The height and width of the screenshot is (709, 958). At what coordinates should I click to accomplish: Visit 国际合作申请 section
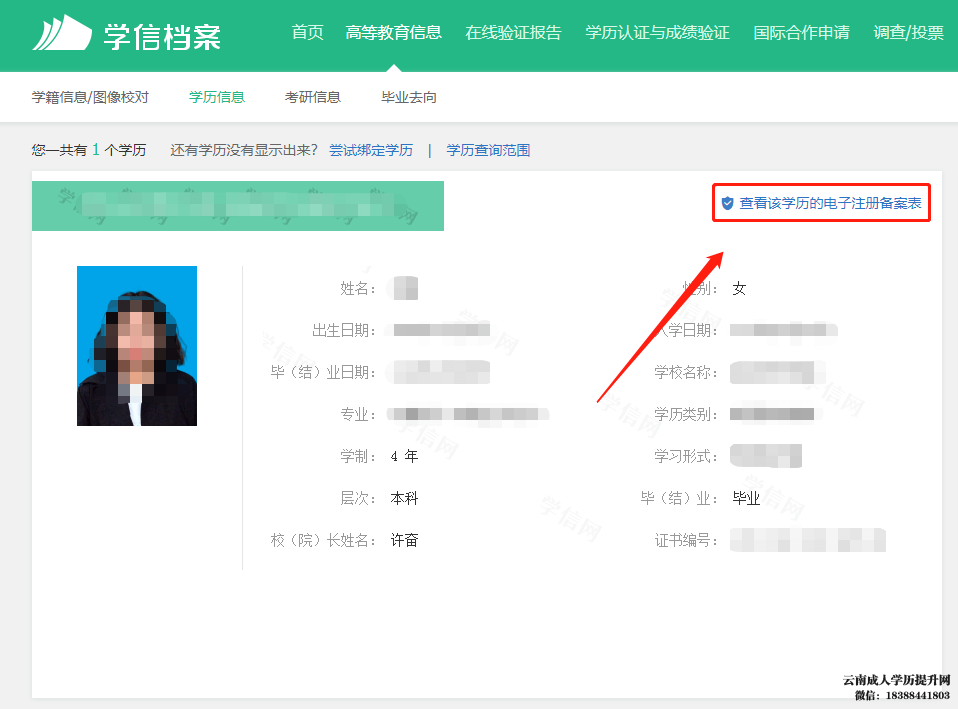click(x=801, y=32)
